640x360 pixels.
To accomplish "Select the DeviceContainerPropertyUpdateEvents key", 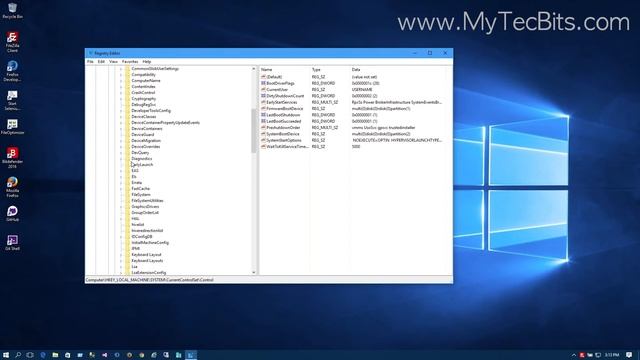I will 165,123.
